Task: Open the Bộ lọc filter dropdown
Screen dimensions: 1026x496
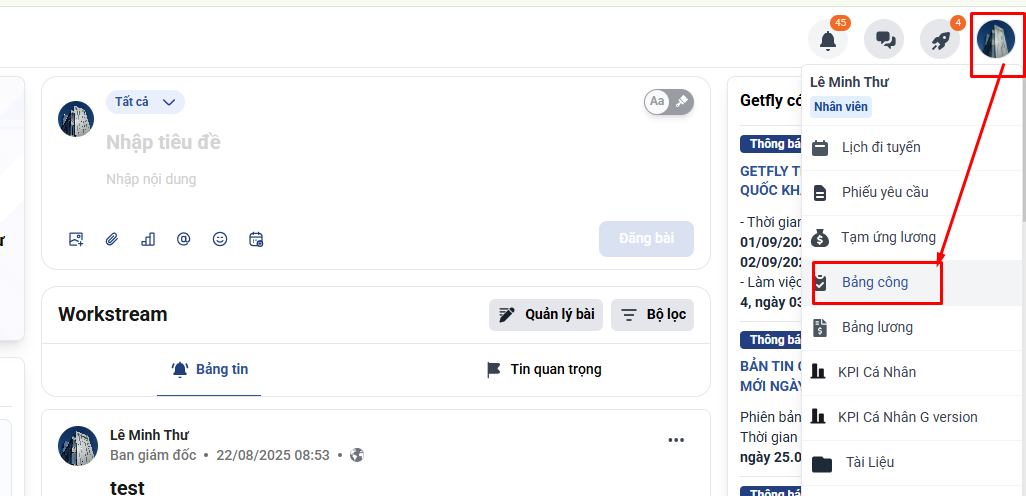Action: [x=653, y=315]
